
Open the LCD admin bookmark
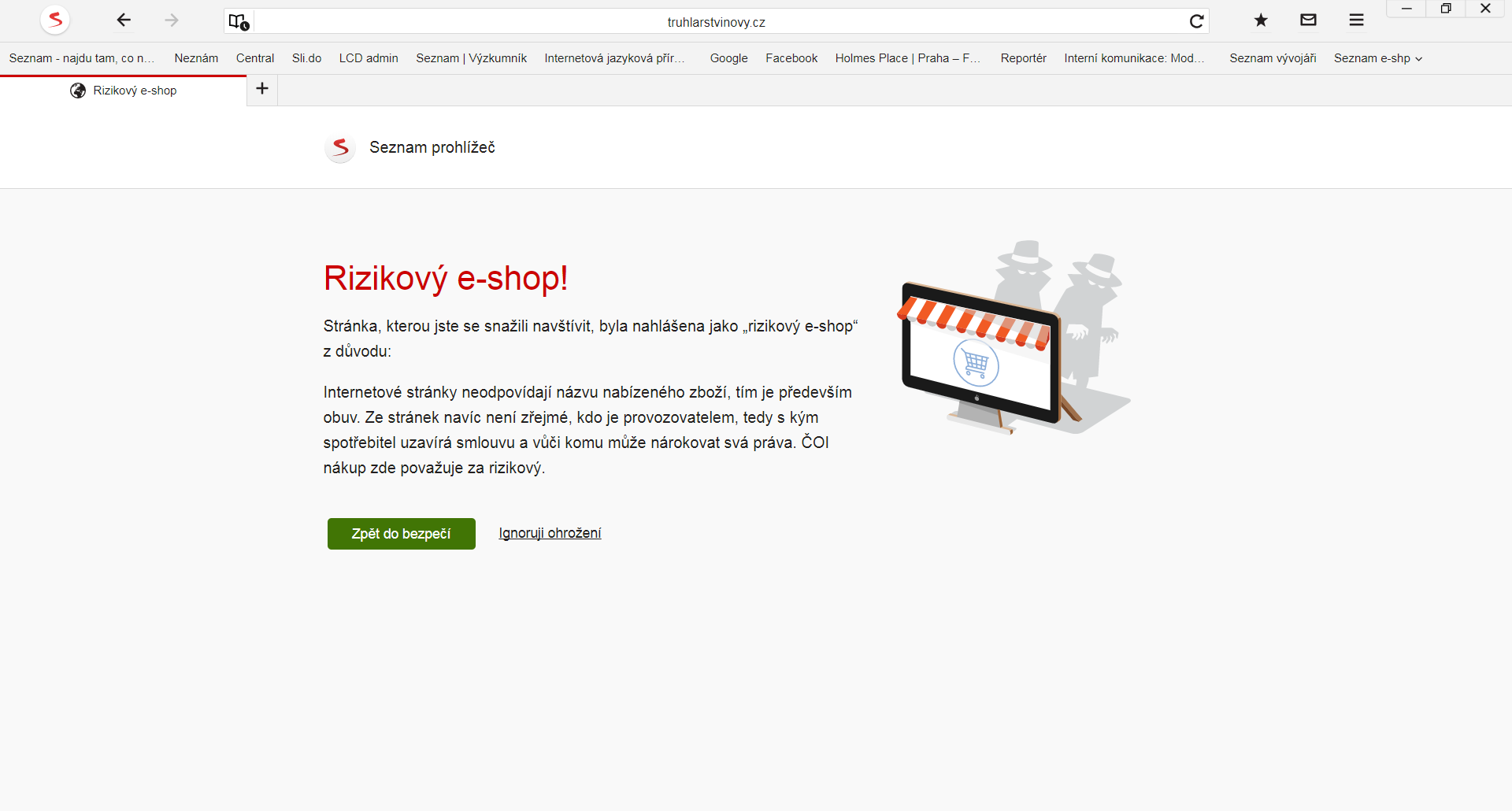point(369,58)
